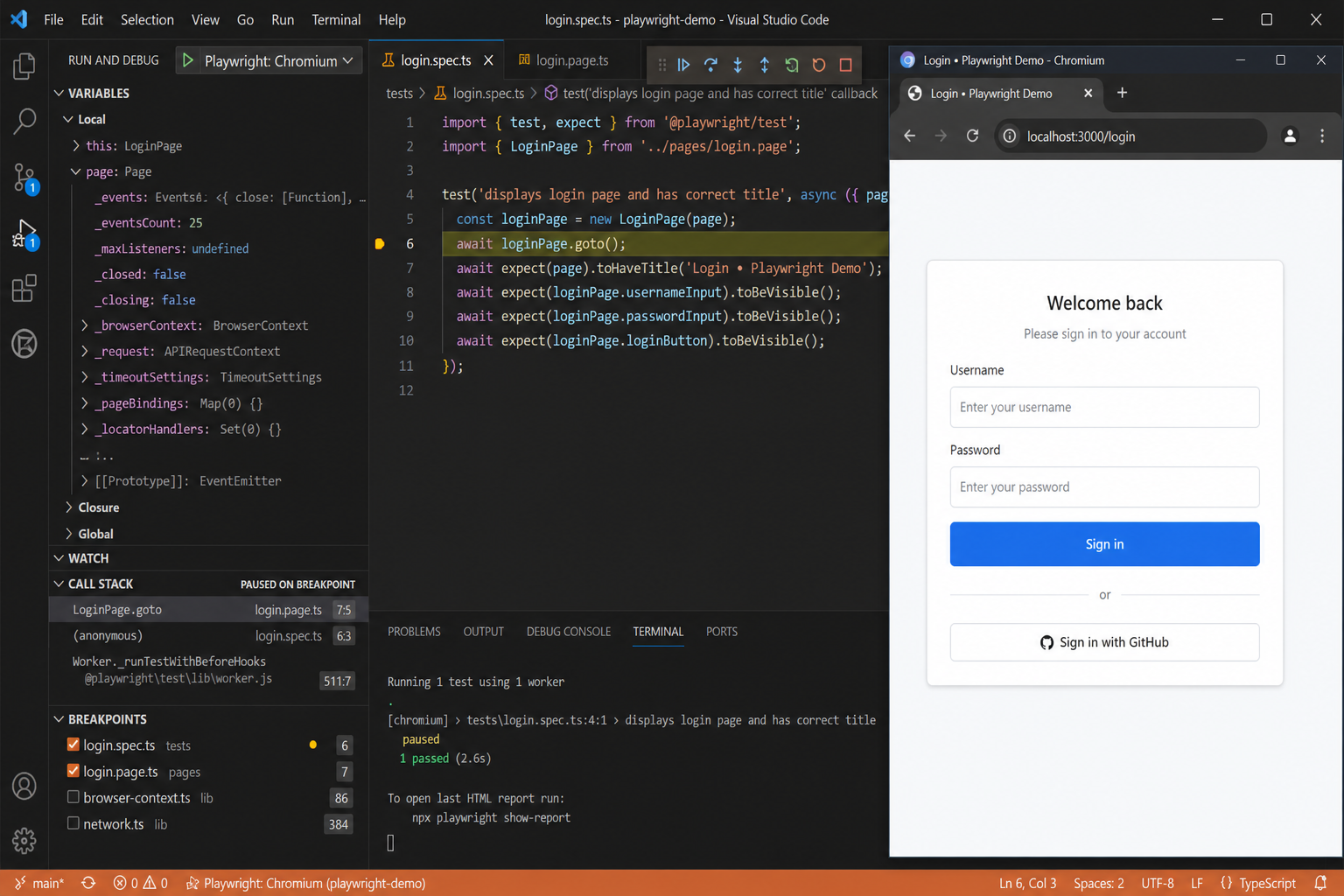Switch to the PROBLEMS panel tab

tap(414, 631)
